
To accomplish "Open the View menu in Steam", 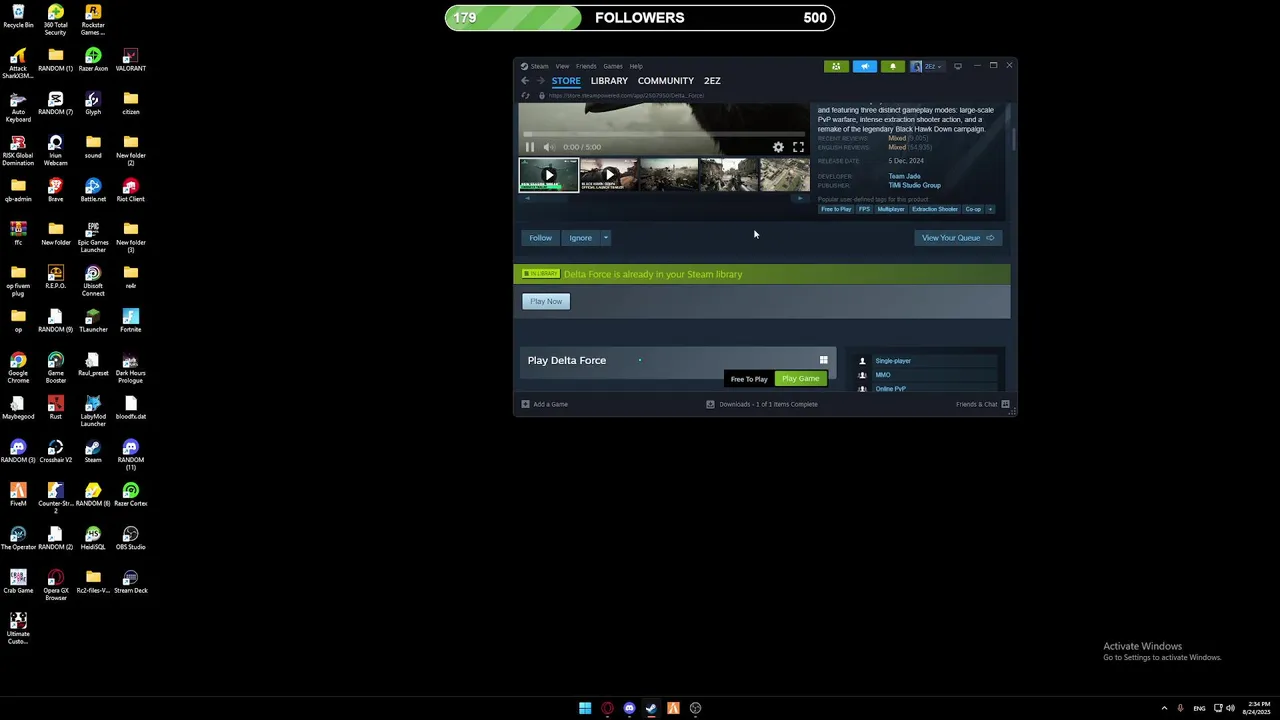I will [x=562, y=66].
